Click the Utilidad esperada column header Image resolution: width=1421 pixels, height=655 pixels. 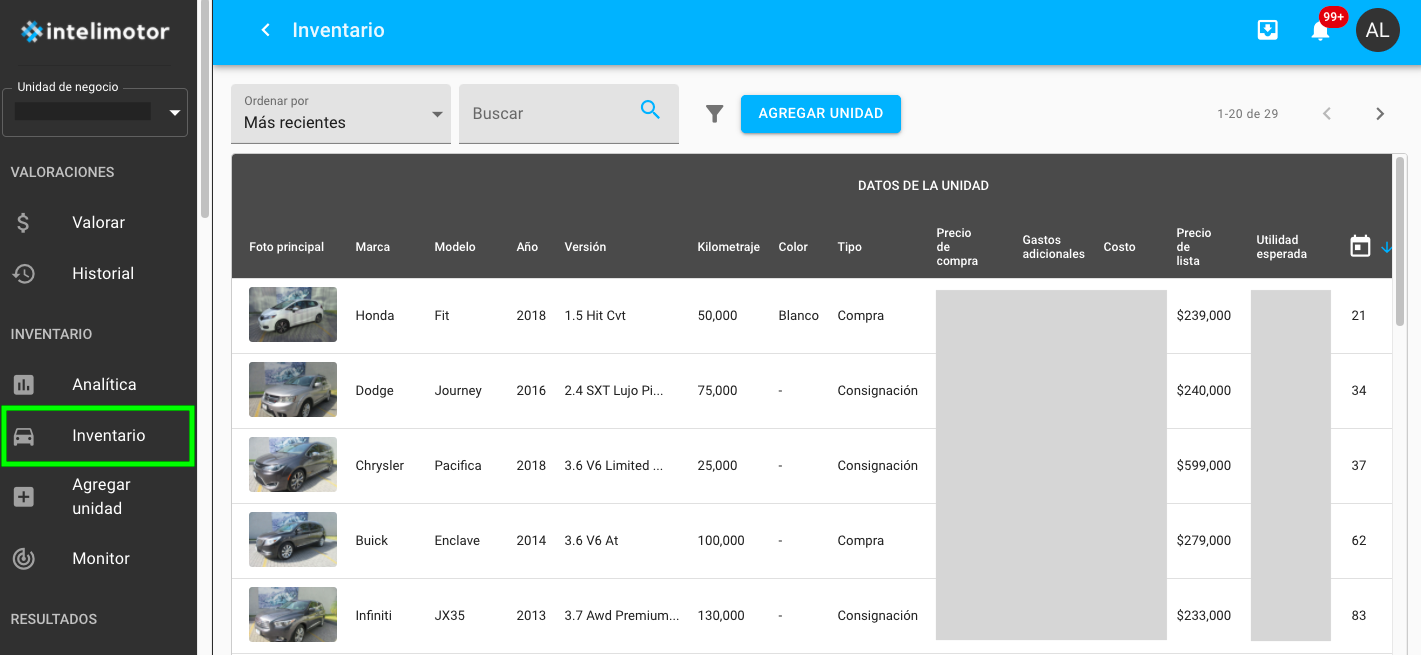[x=1282, y=247]
